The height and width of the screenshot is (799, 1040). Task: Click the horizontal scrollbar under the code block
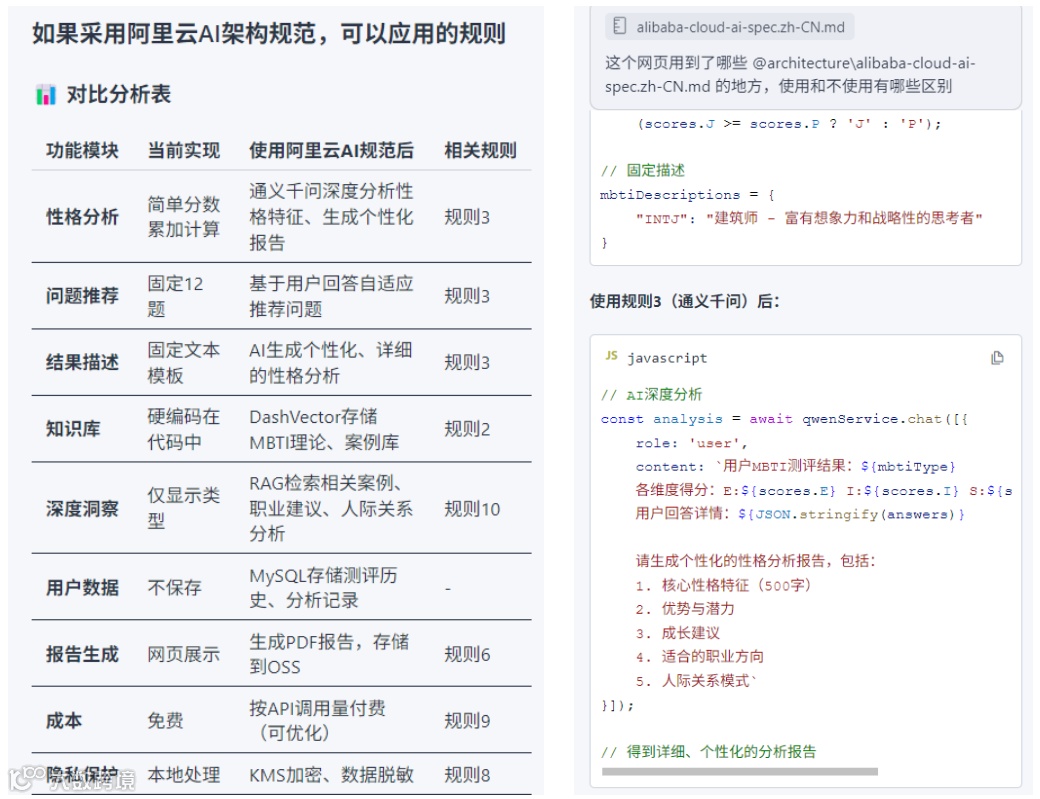pos(740,771)
